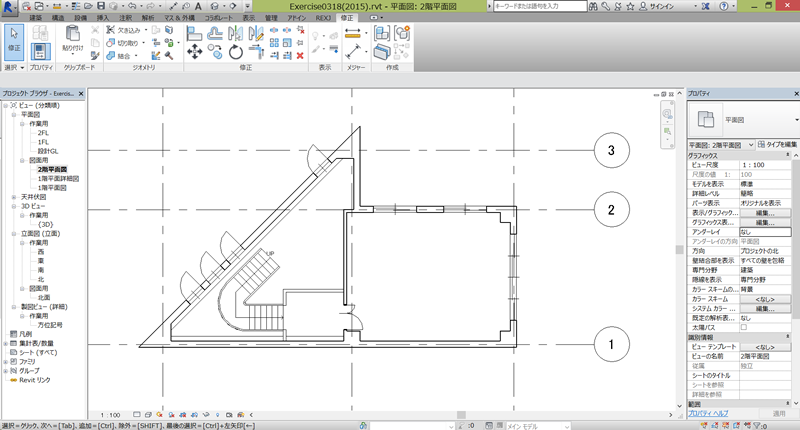Open the 管理 ribbon tab
800x430 pixels.
271,18
